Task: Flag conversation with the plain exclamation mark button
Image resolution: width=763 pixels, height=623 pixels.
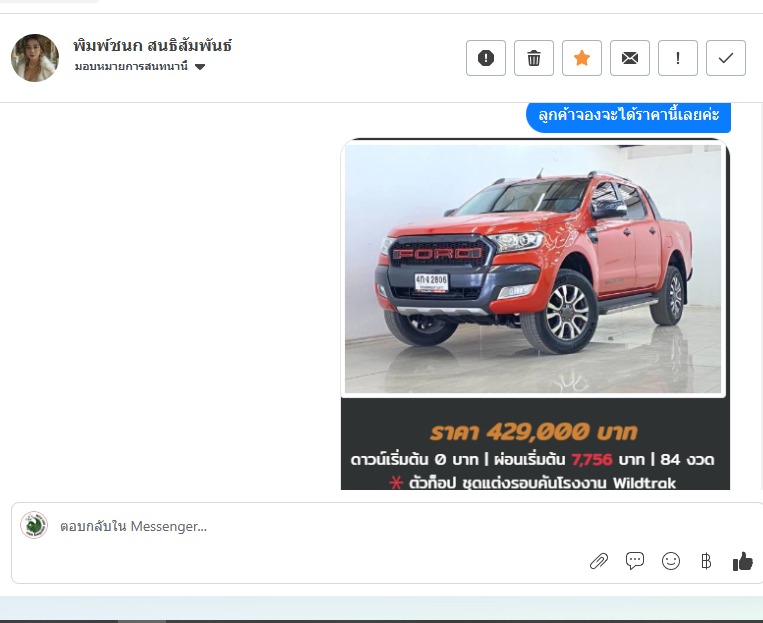Action: [678, 58]
